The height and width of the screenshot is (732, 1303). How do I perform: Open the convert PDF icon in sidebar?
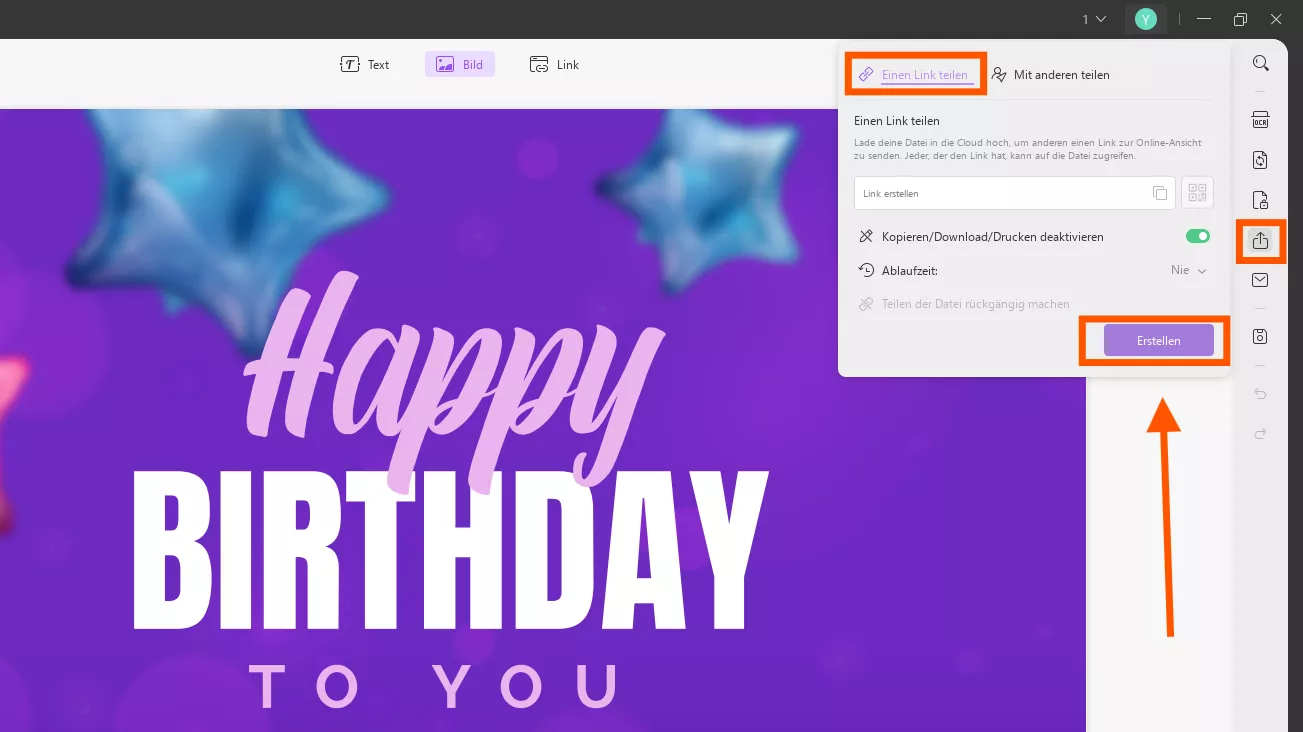click(x=1260, y=160)
